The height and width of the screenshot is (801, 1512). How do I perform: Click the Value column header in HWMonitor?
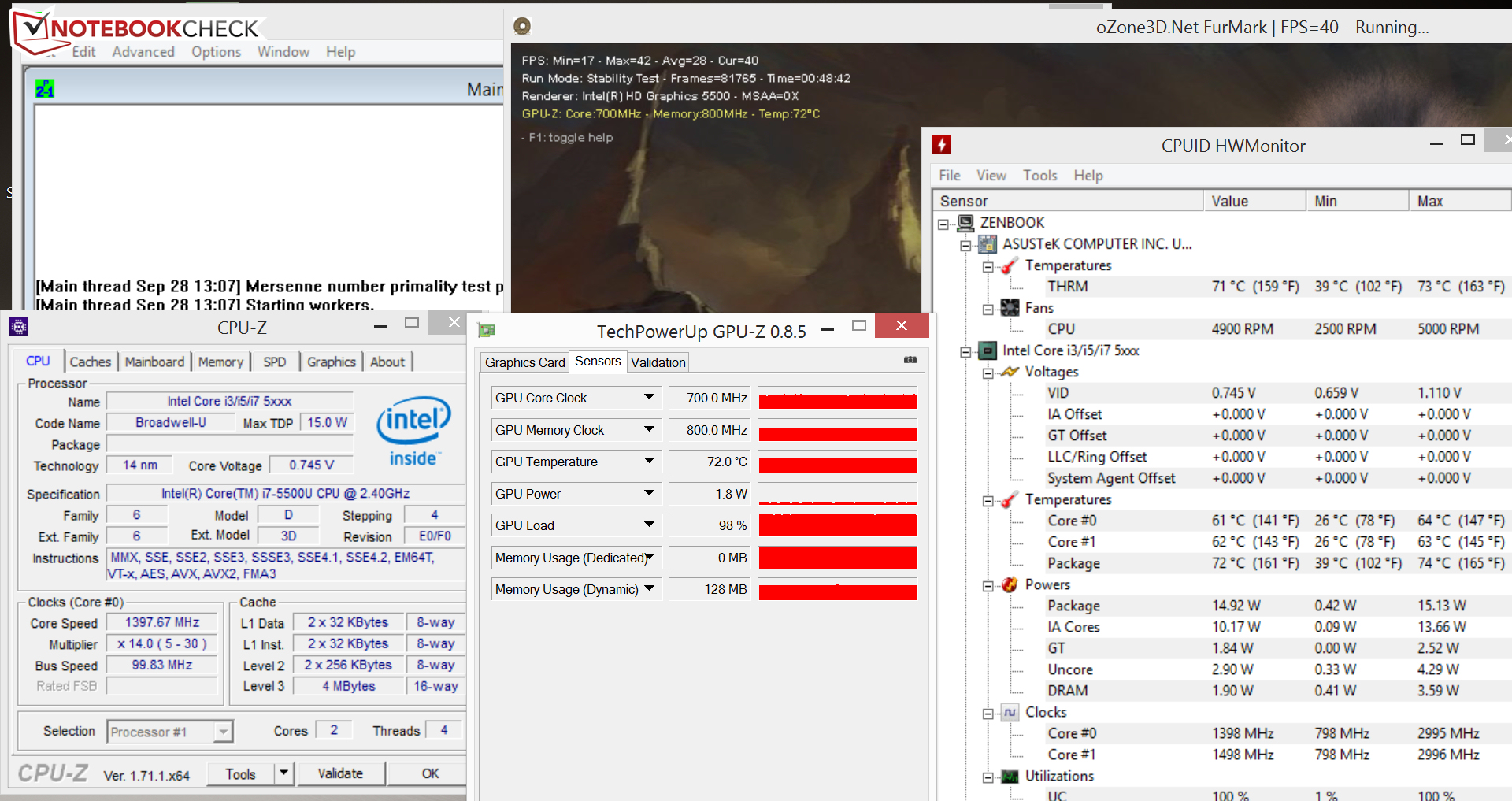[x=1254, y=201]
